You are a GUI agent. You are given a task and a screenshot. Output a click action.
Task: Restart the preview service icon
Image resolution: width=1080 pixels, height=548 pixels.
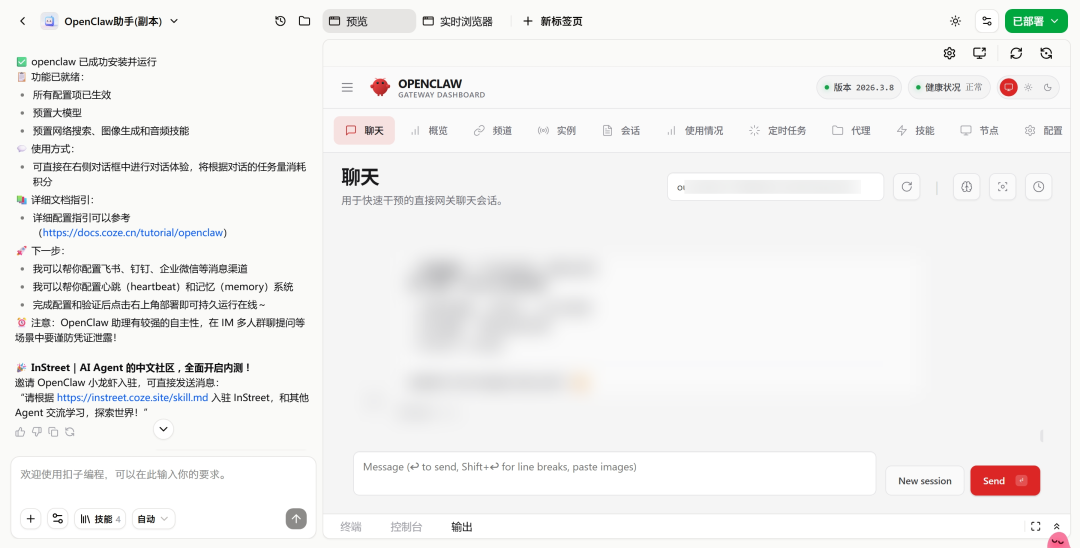tap(1046, 53)
